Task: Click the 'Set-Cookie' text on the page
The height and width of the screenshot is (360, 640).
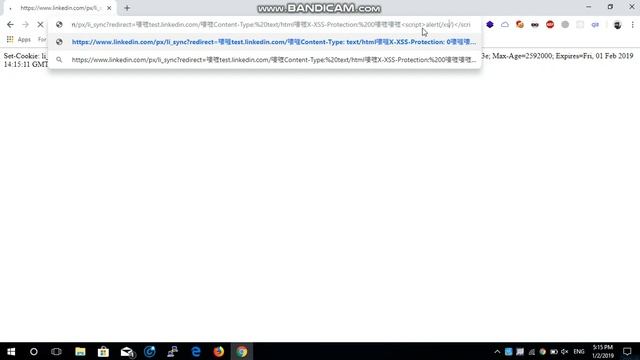Action: point(21,56)
